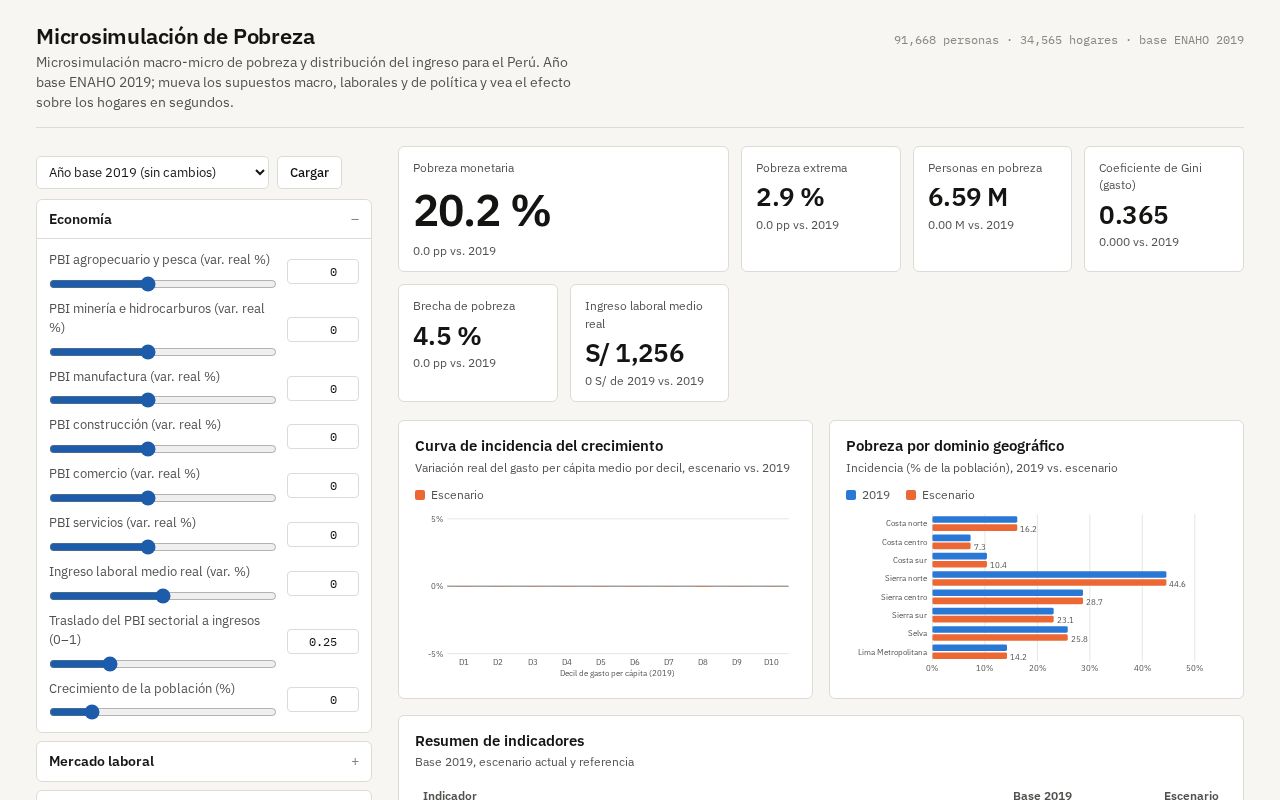Adjust the PBI minería e hidrocarburos slider
The height and width of the screenshot is (800, 1280).
point(163,352)
